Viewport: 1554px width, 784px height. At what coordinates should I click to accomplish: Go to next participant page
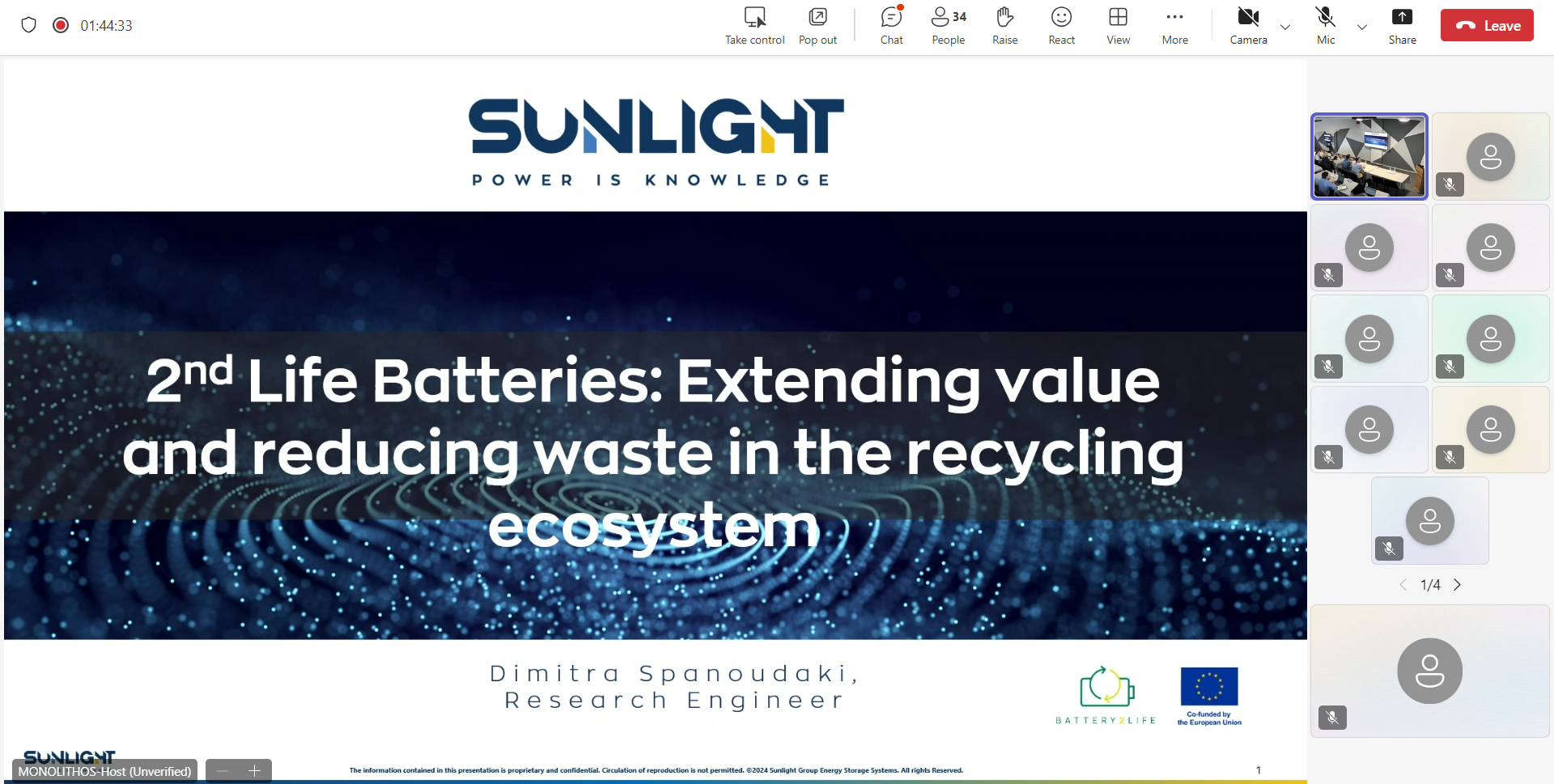pyautogui.click(x=1457, y=585)
